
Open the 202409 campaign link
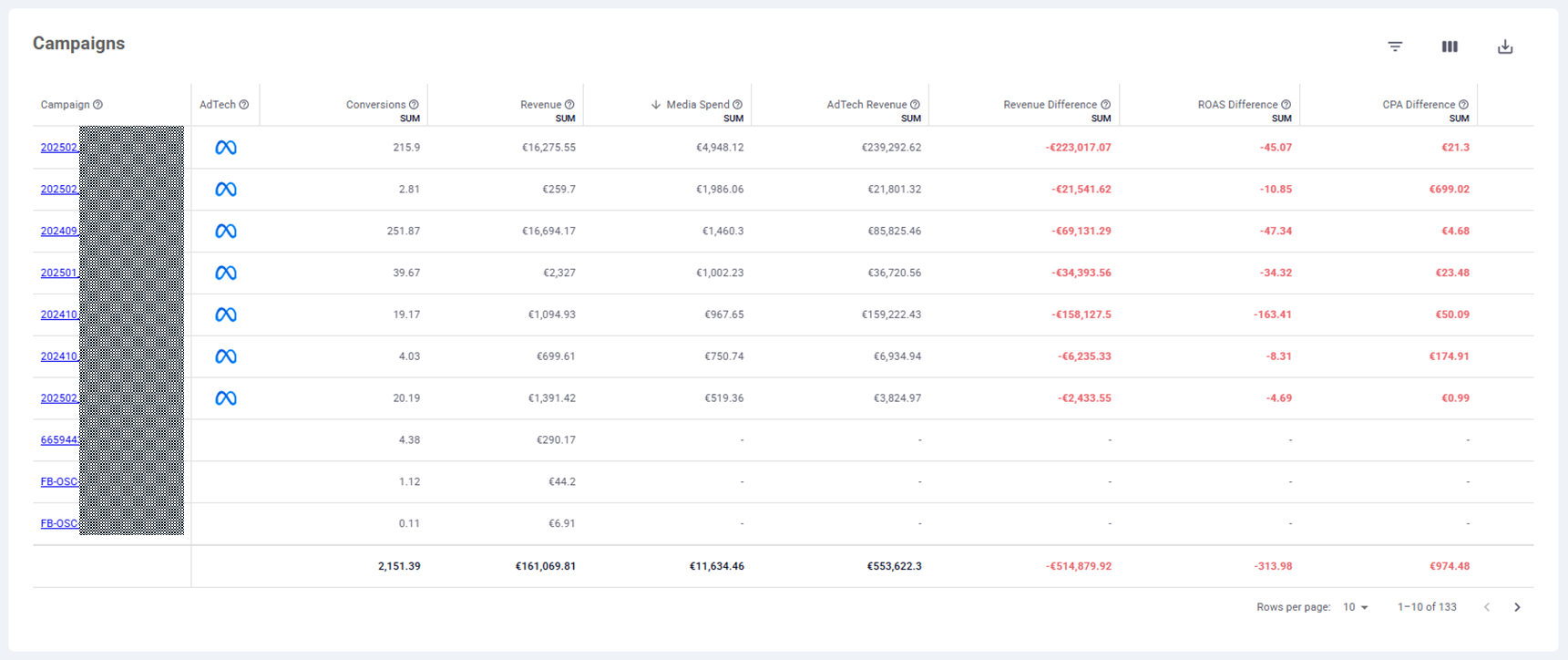pos(60,232)
